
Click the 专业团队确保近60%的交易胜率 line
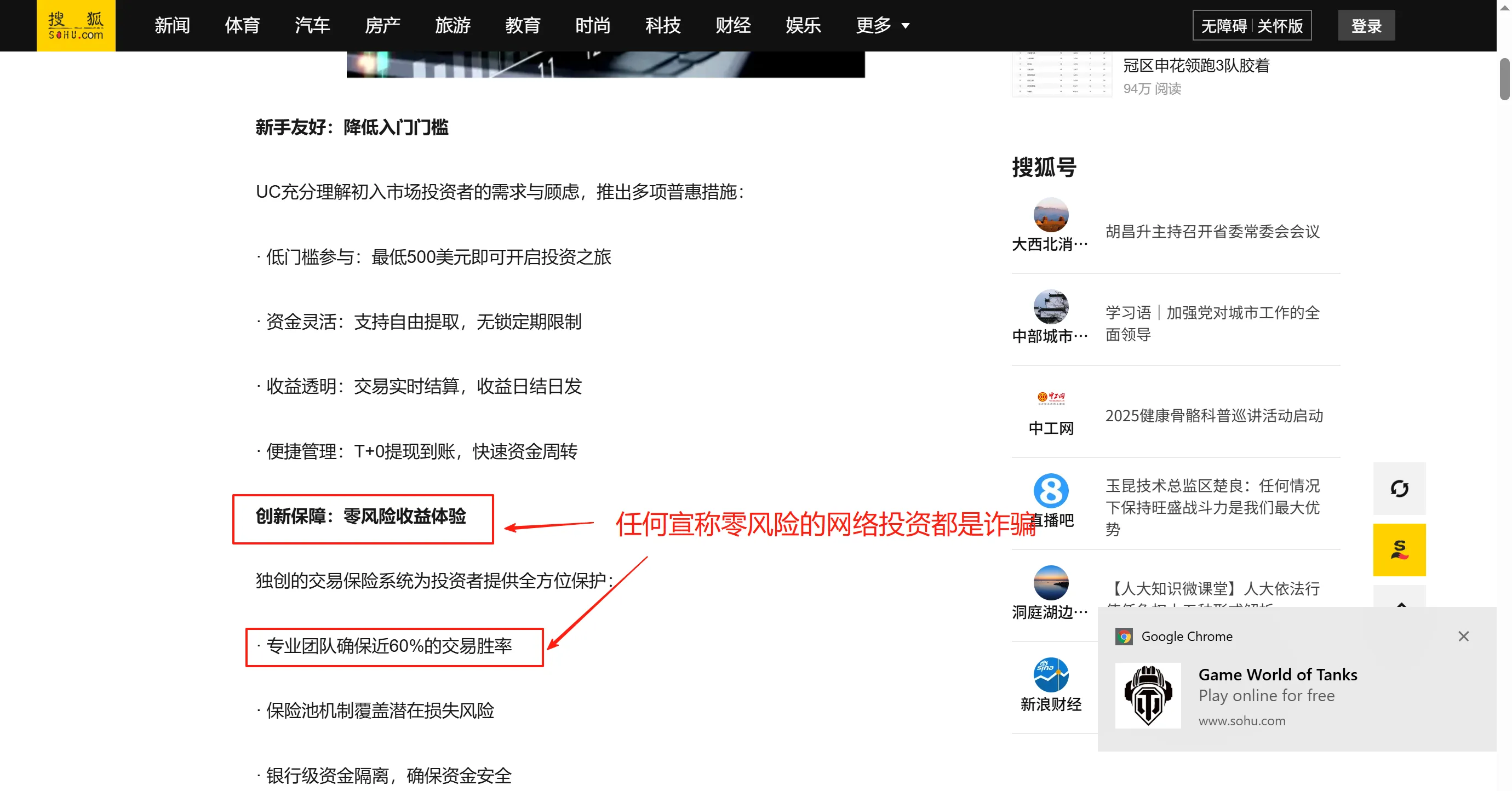383,646
